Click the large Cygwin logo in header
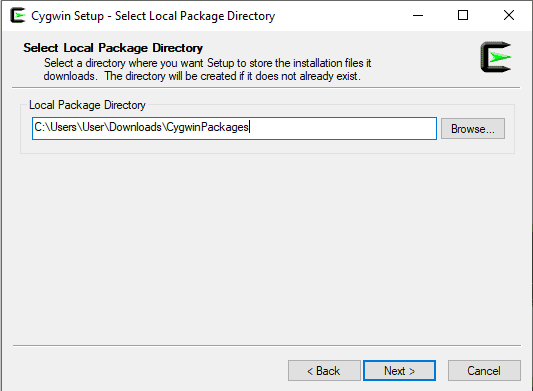The image size is (533, 391). [x=496, y=57]
